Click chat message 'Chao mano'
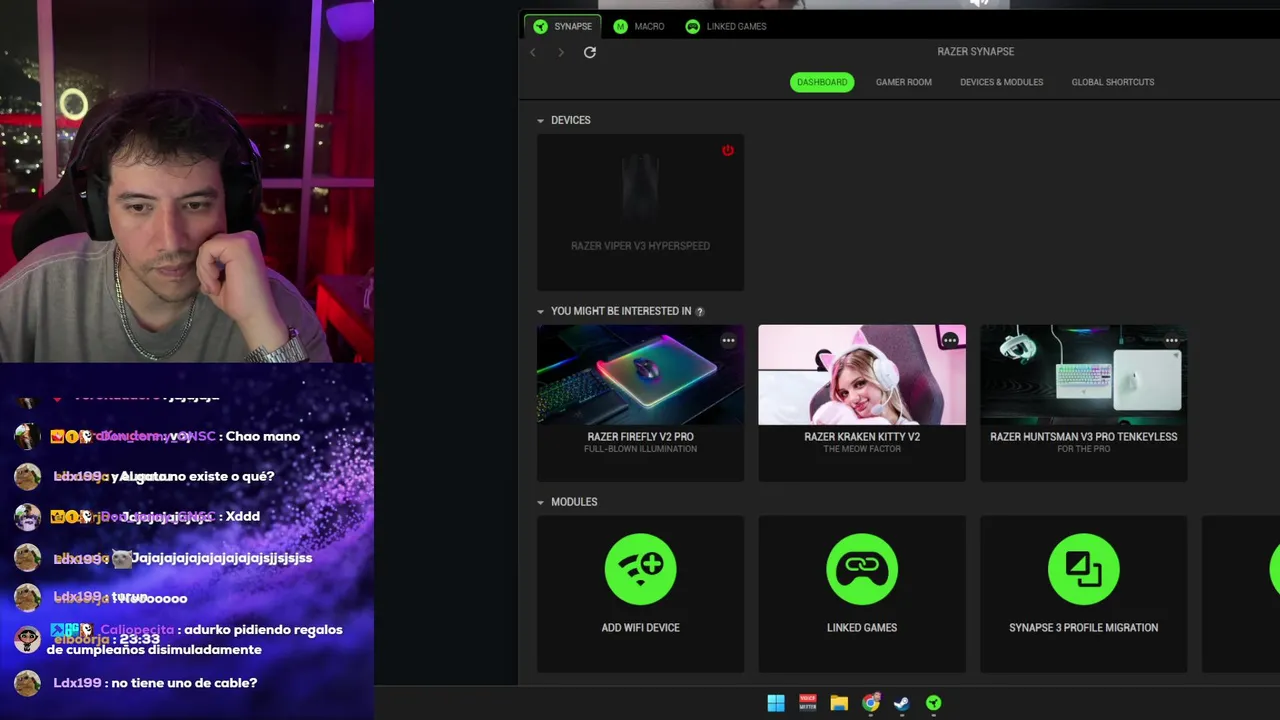Screen dimensions: 1280x720 pos(263,436)
